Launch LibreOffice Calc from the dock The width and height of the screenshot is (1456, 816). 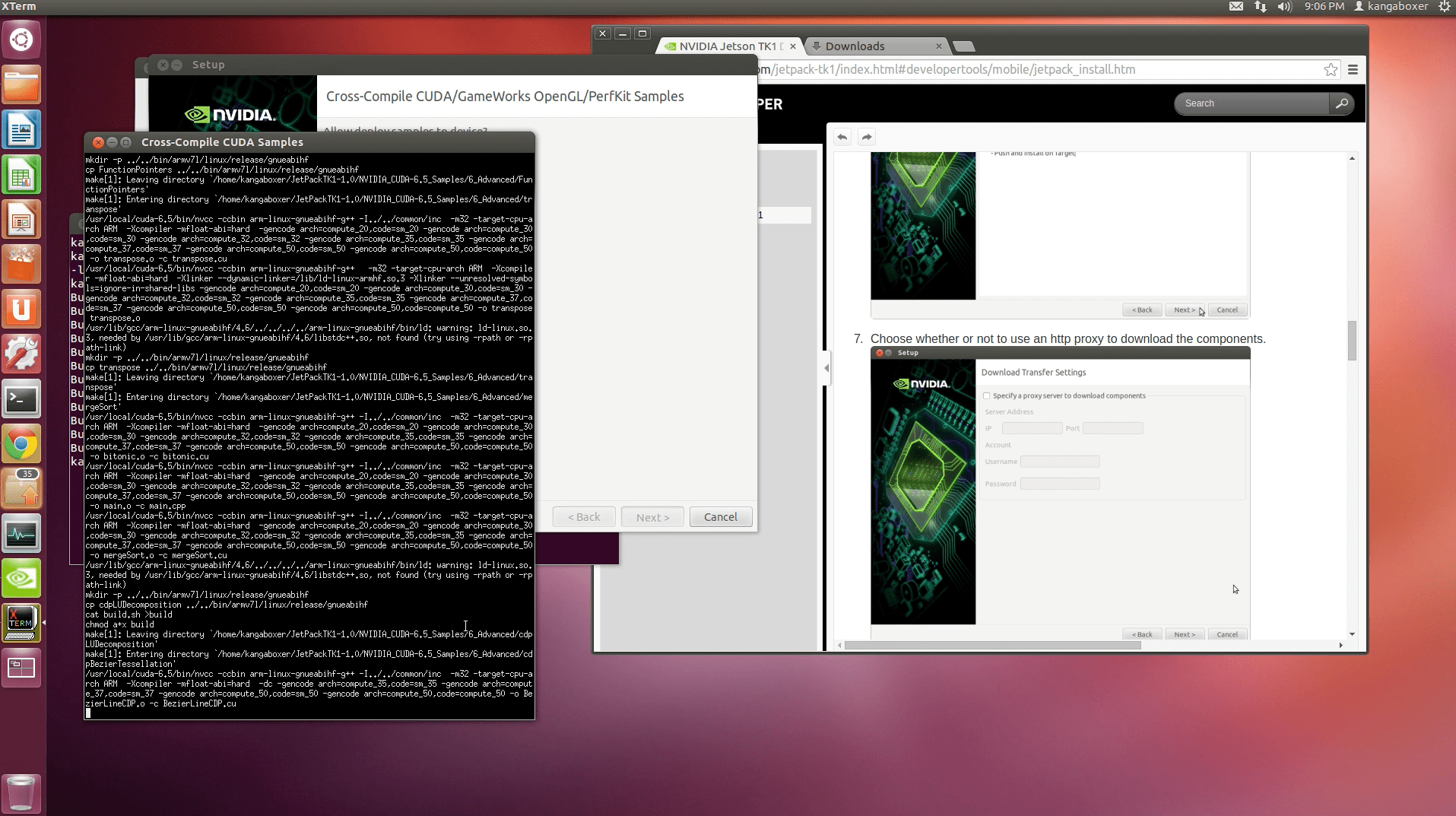pyautogui.click(x=21, y=176)
